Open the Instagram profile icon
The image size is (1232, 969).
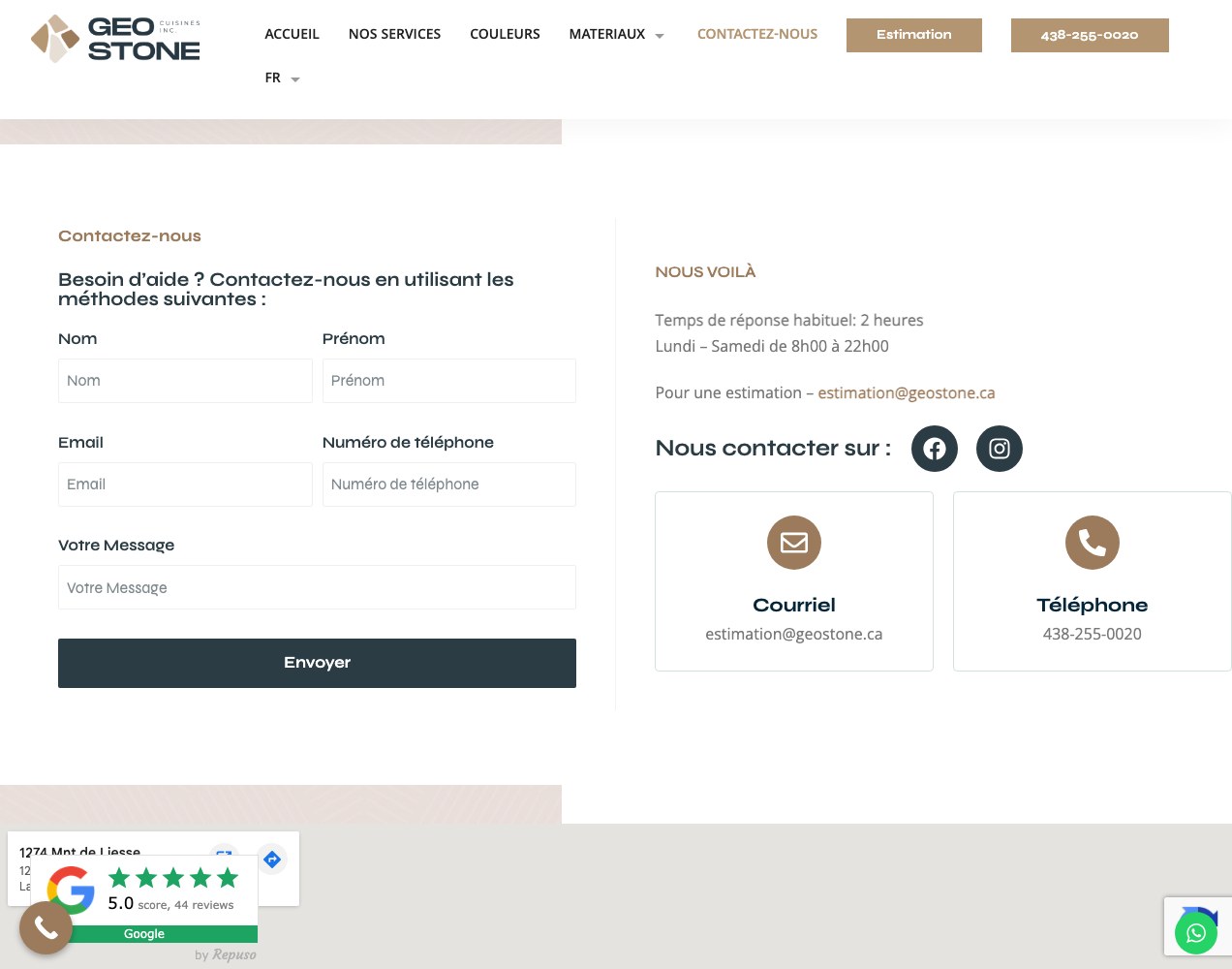[1000, 449]
